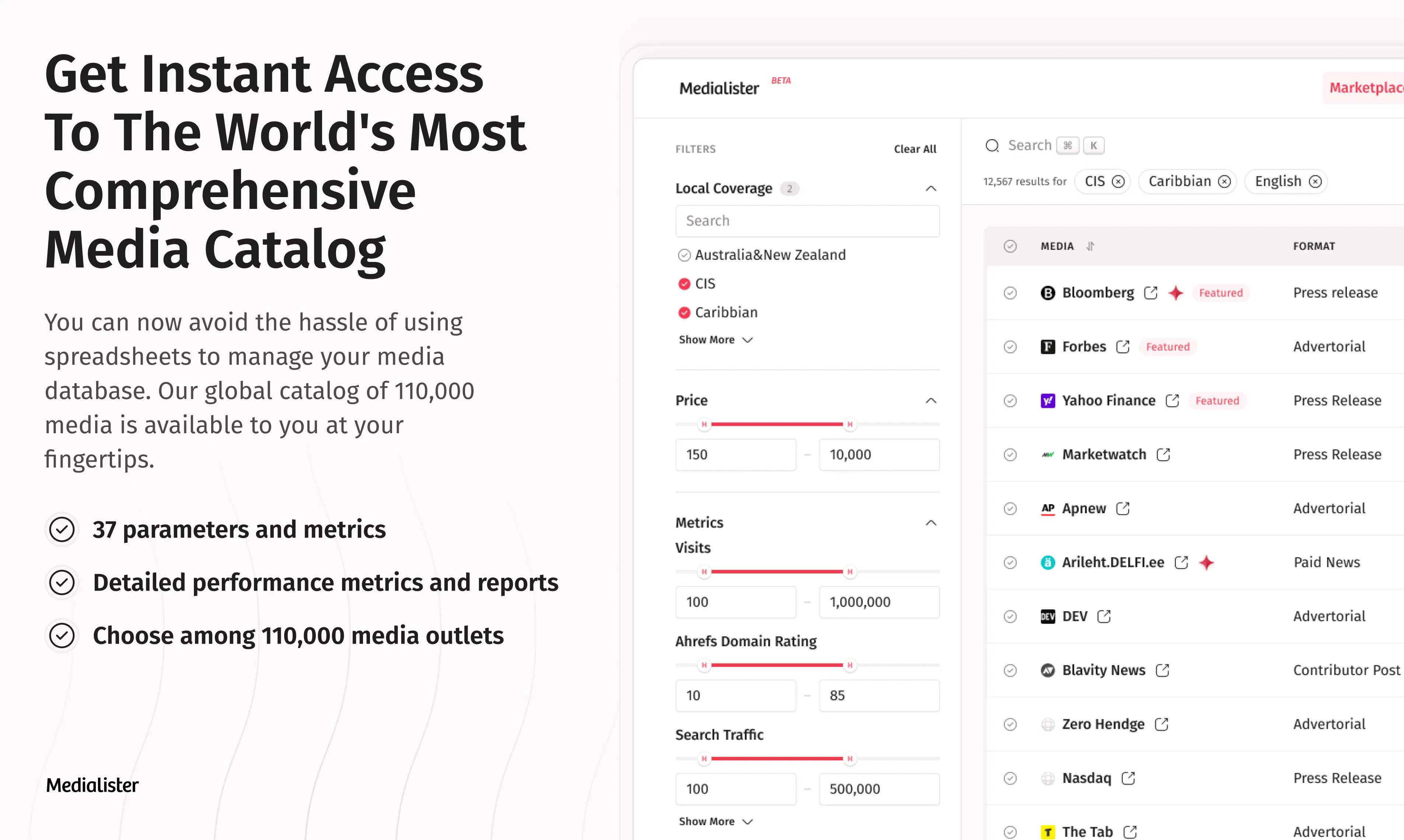The height and width of the screenshot is (840, 1404).
Task: Open Arileht.DELFI.ee external link icon
Action: pyautogui.click(x=1181, y=562)
